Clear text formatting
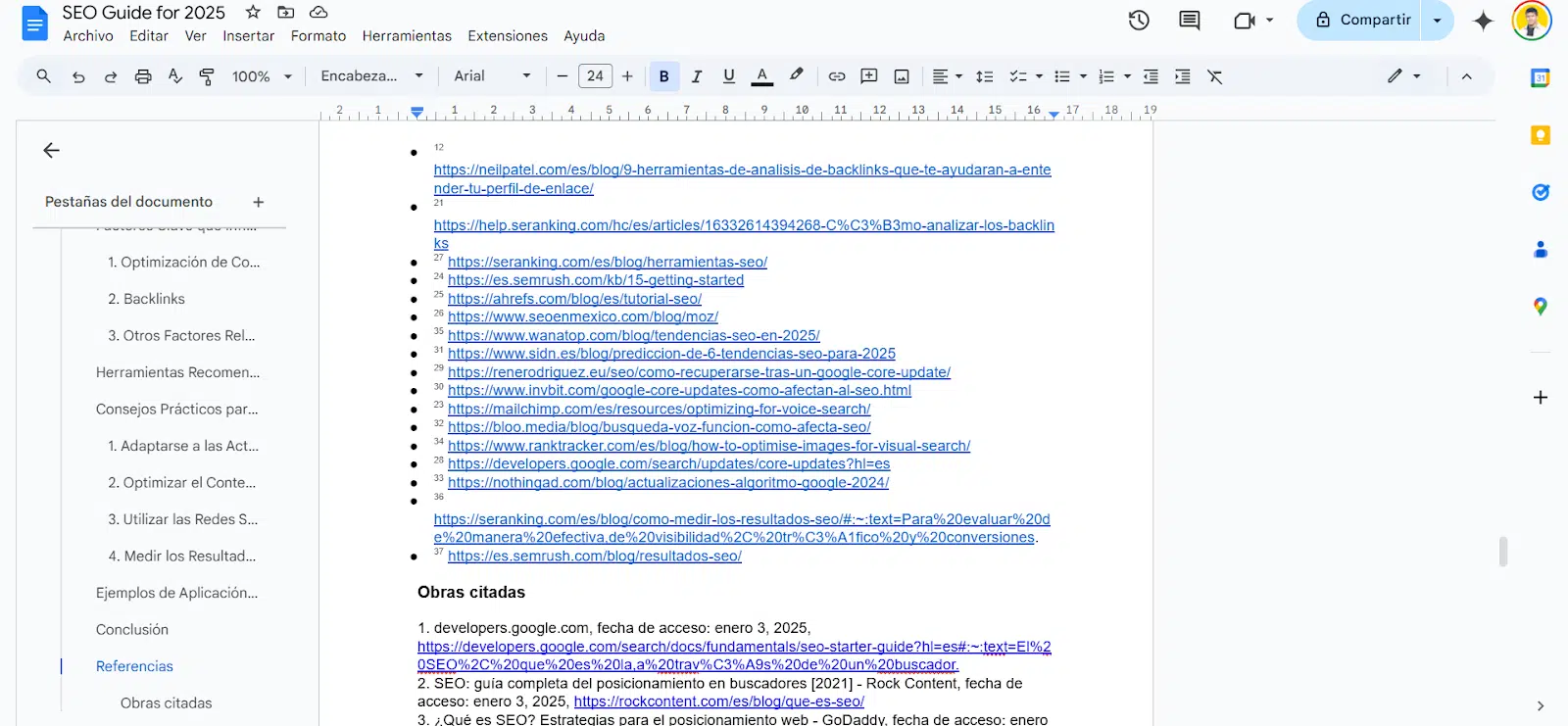This screenshot has height=726, width=1568. coord(1215,76)
